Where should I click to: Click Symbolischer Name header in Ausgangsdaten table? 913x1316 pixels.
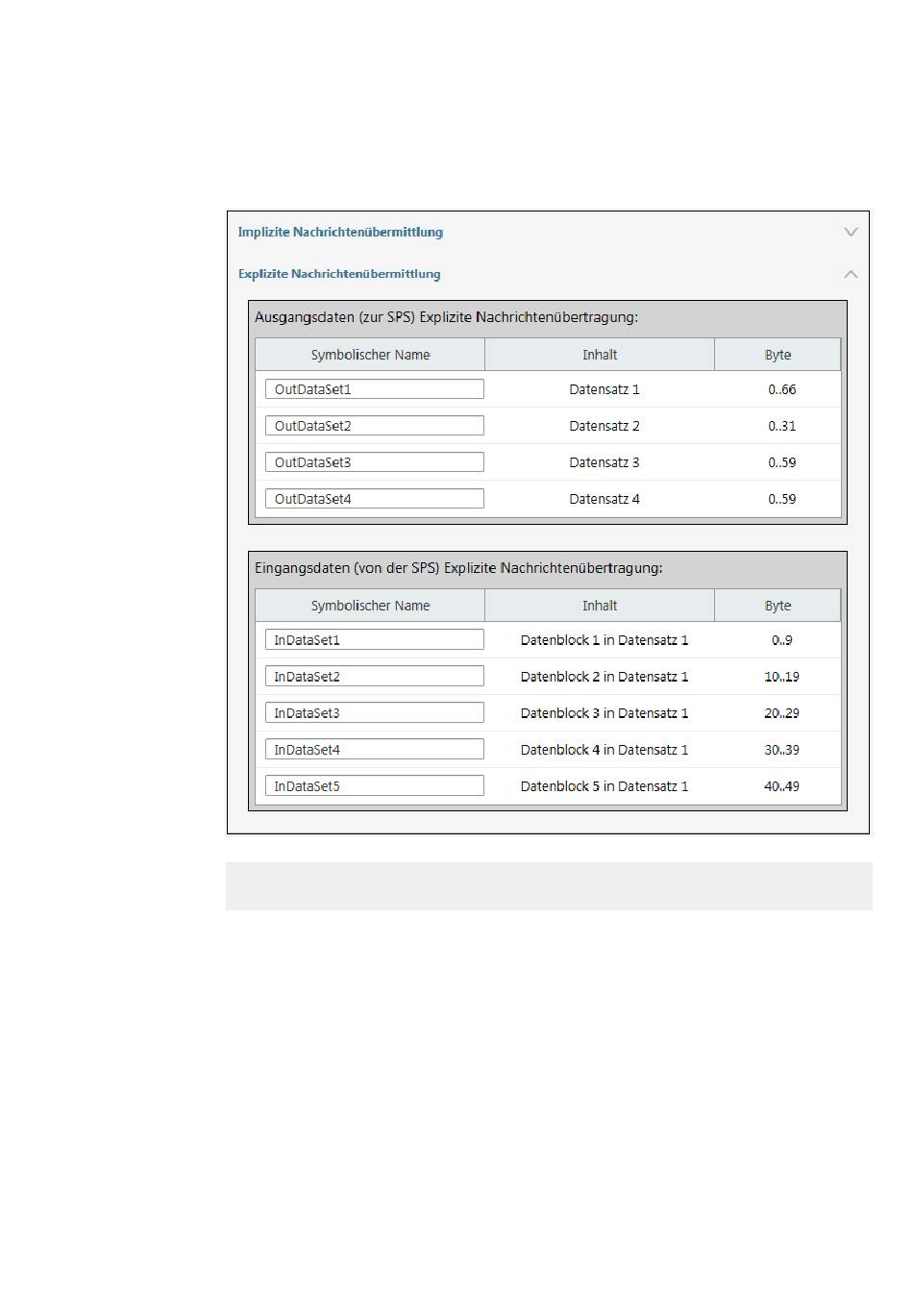(370, 355)
